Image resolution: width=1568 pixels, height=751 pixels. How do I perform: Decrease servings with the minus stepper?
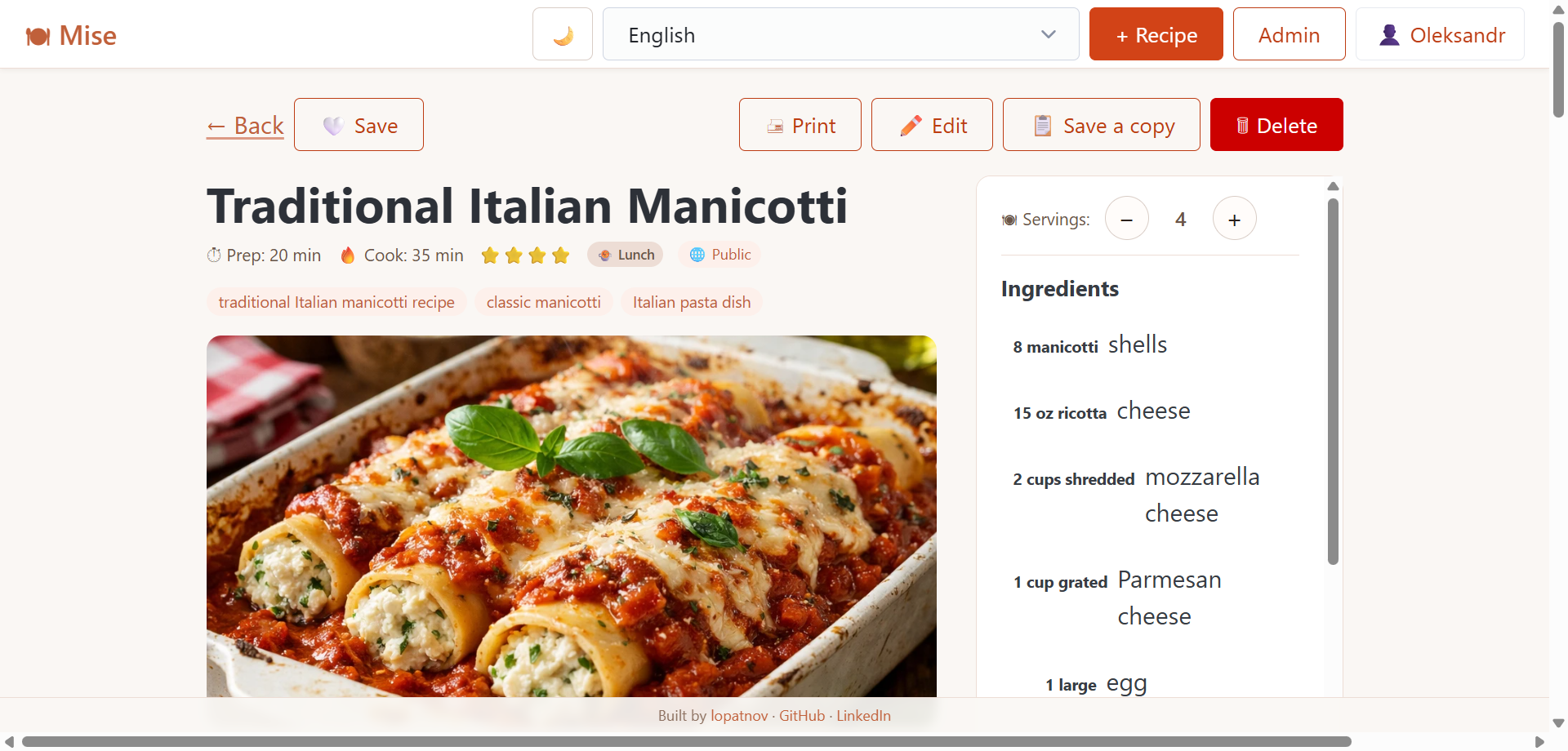(1126, 218)
